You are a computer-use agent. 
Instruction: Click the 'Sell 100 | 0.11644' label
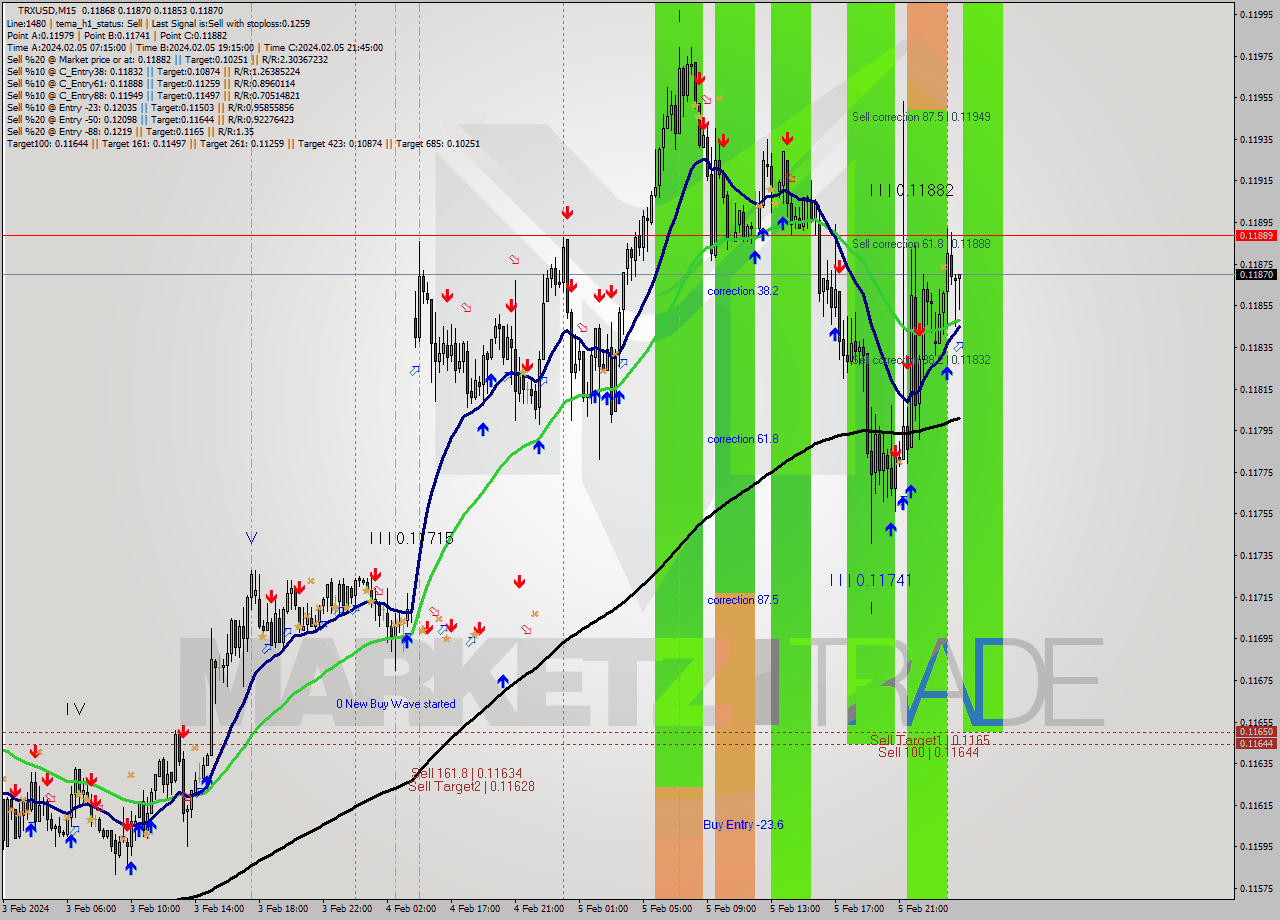pos(928,752)
